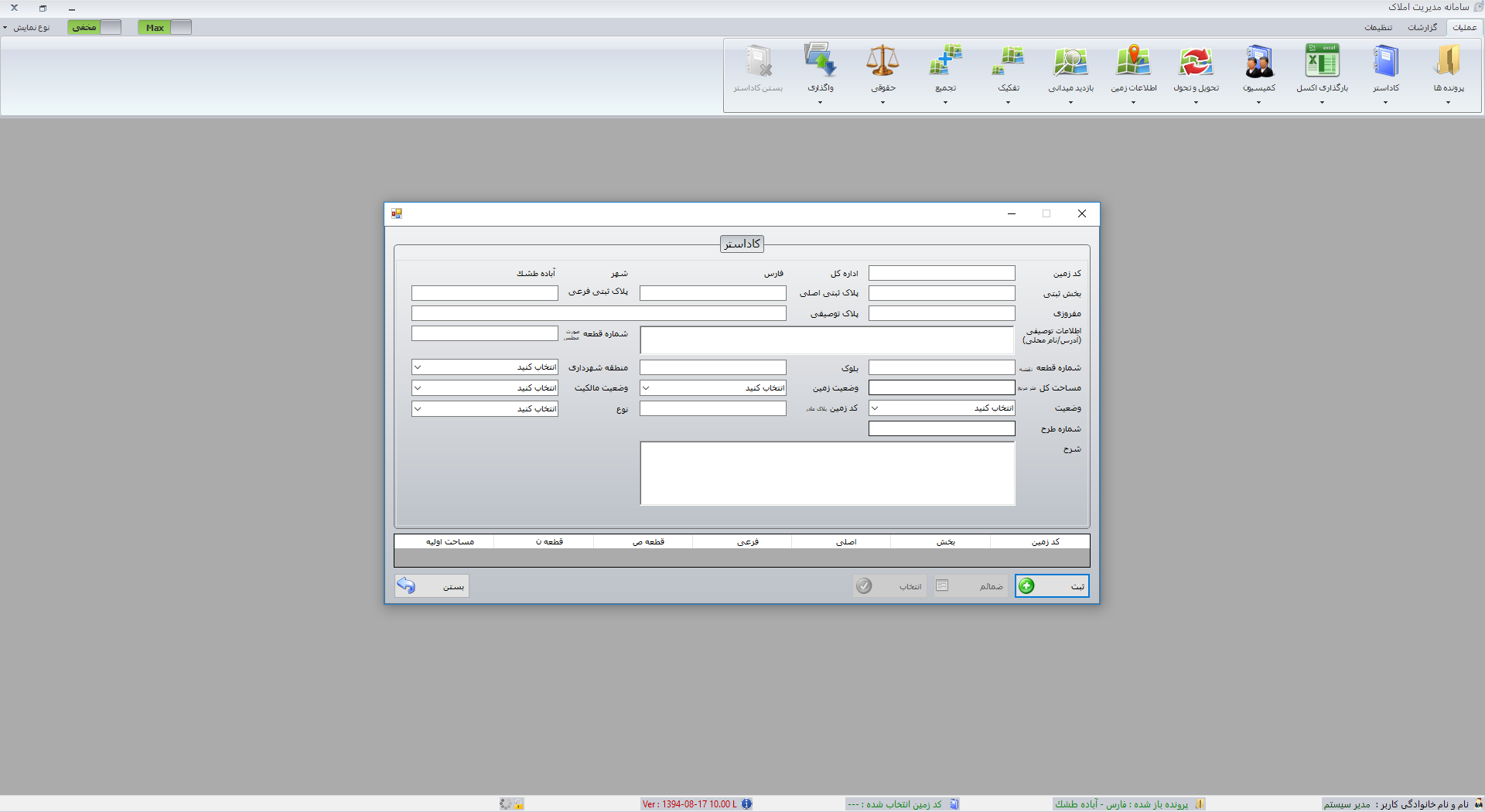
Task: Open the پرونده ها folder tool
Action: (x=1448, y=73)
